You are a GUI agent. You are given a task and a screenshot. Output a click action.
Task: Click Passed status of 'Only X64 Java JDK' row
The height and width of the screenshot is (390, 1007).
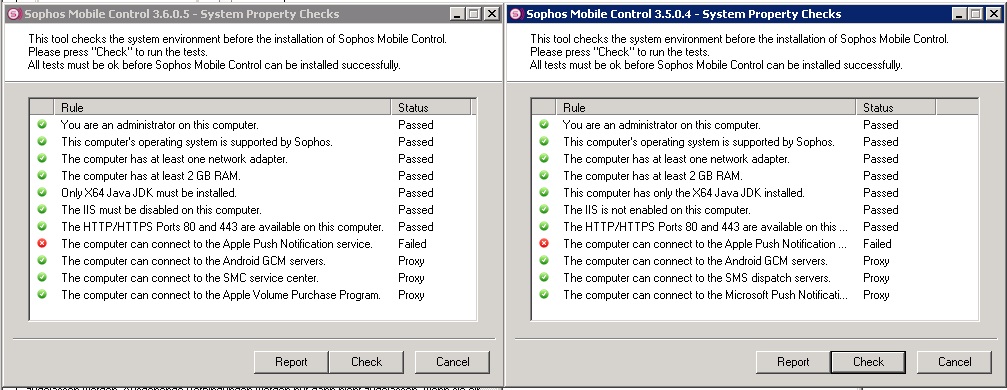(416, 193)
